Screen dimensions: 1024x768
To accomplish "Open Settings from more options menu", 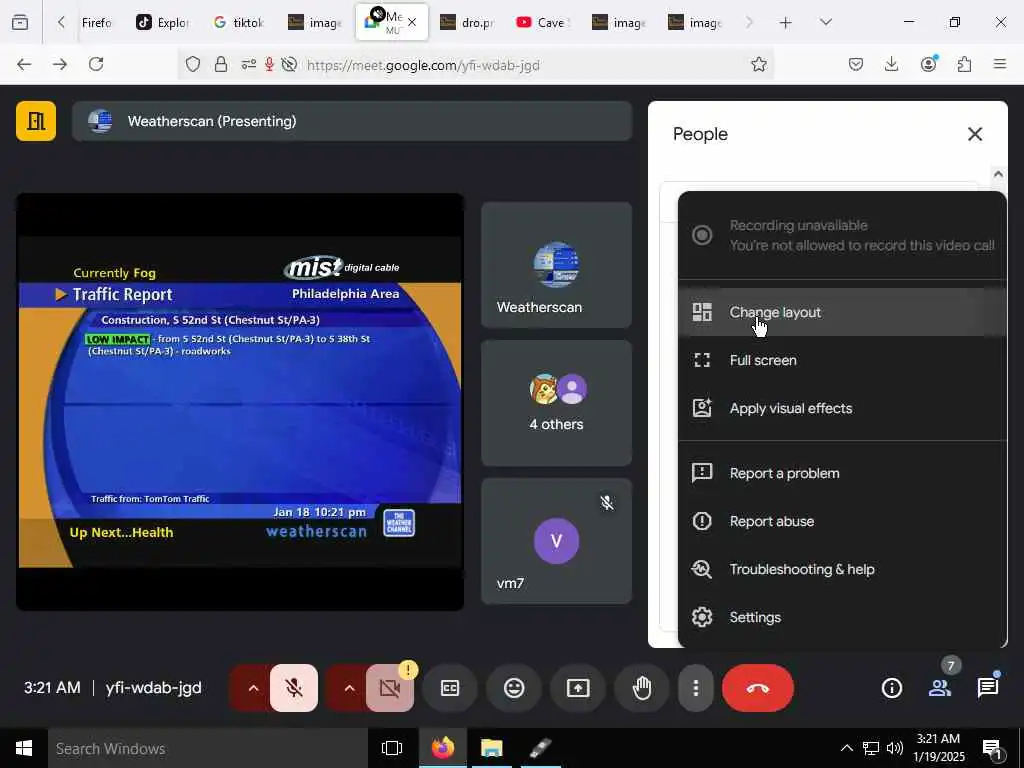I will pos(842,617).
